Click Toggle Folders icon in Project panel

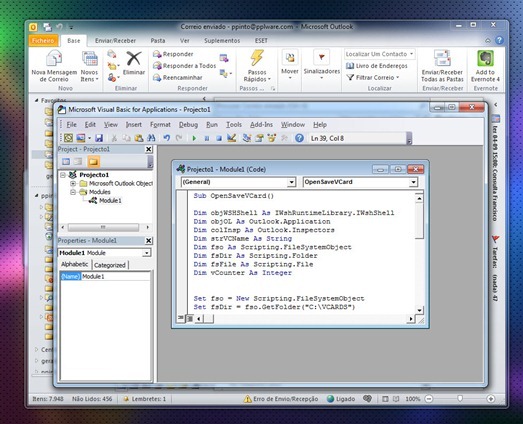pyautogui.click(x=93, y=162)
